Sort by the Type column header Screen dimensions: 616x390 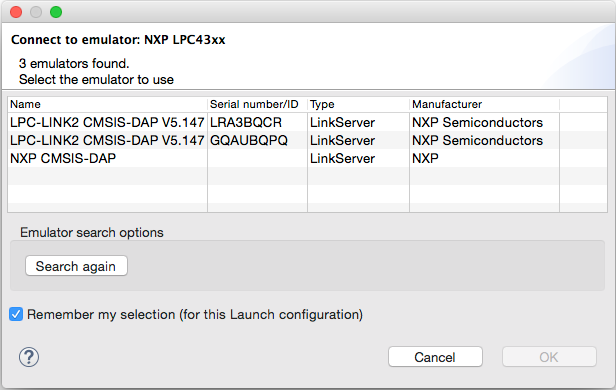pyautogui.click(x=358, y=104)
